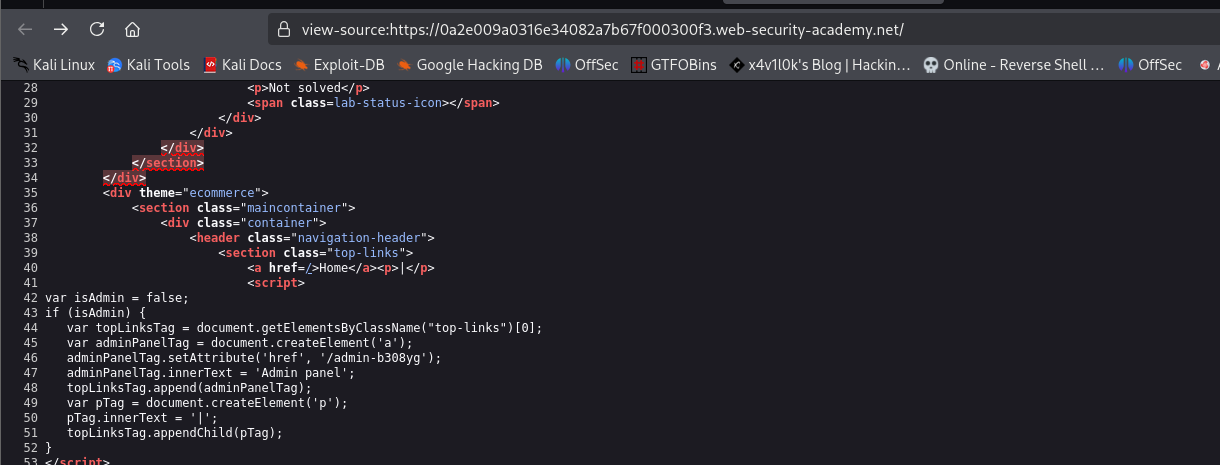Open the x4v1l0k's Blog bookmark
This screenshot has width=1220, height=465.
click(x=820, y=65)
